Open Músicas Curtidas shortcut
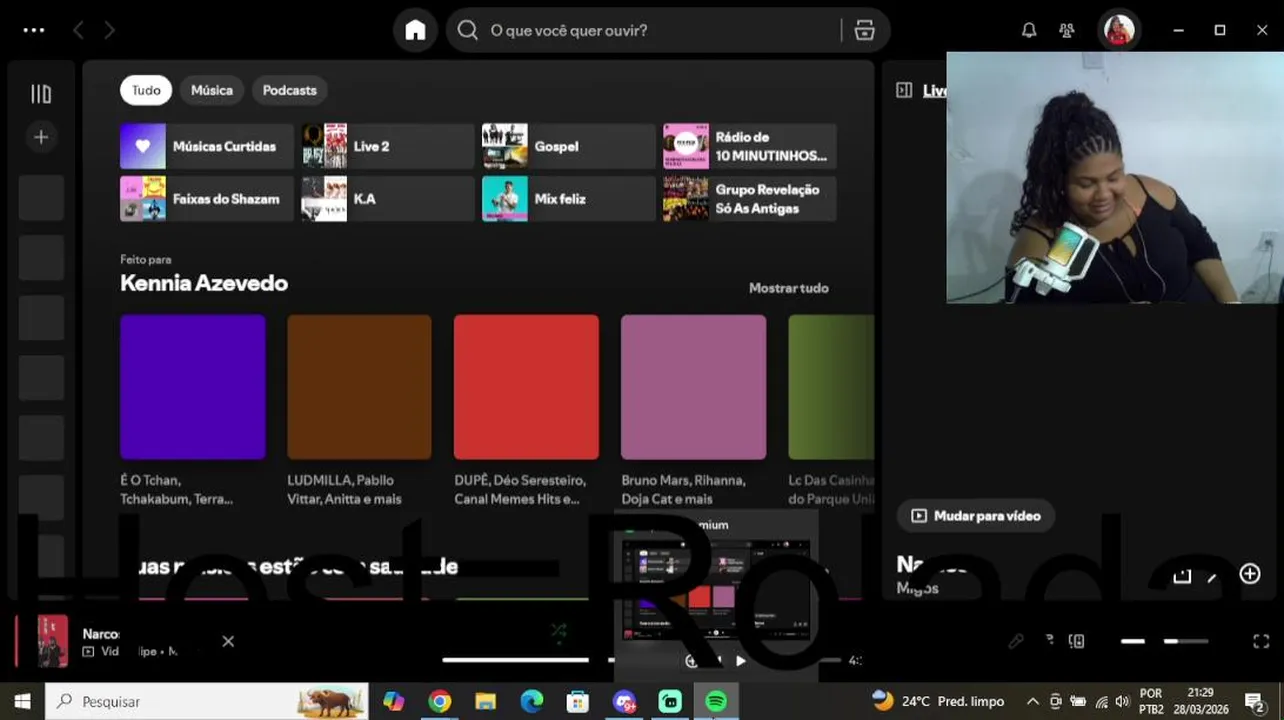The image size is (1284, 720). 207,146
